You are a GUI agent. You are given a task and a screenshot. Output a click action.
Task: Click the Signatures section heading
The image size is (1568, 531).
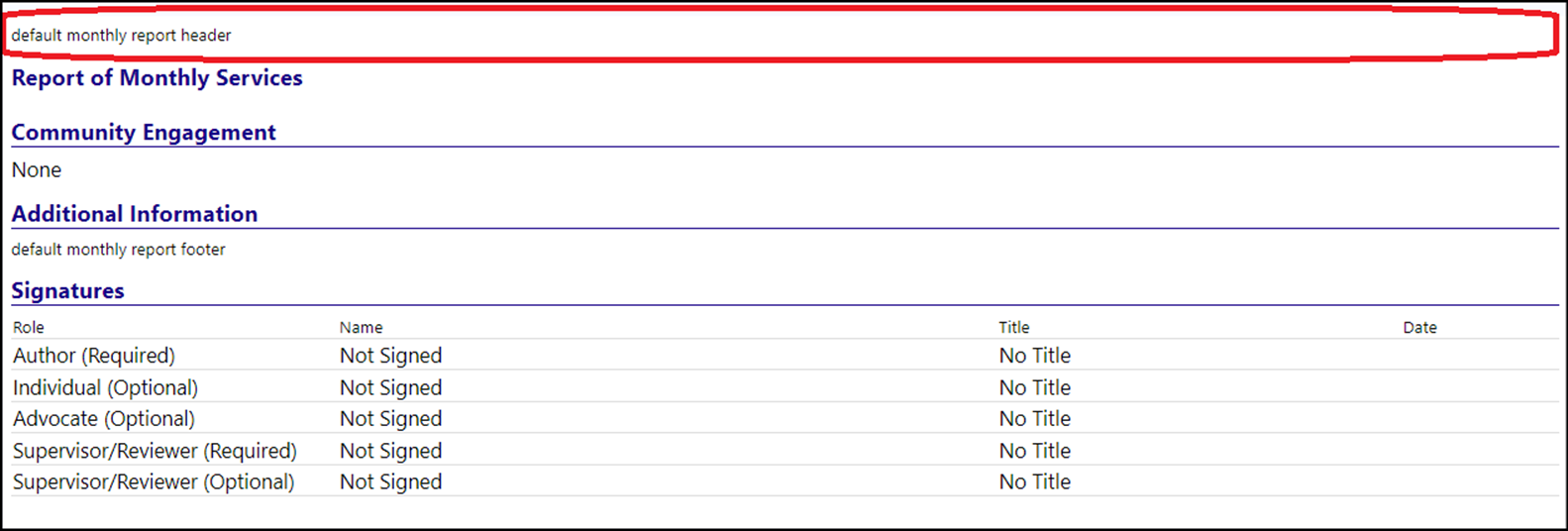click(67, 291)
